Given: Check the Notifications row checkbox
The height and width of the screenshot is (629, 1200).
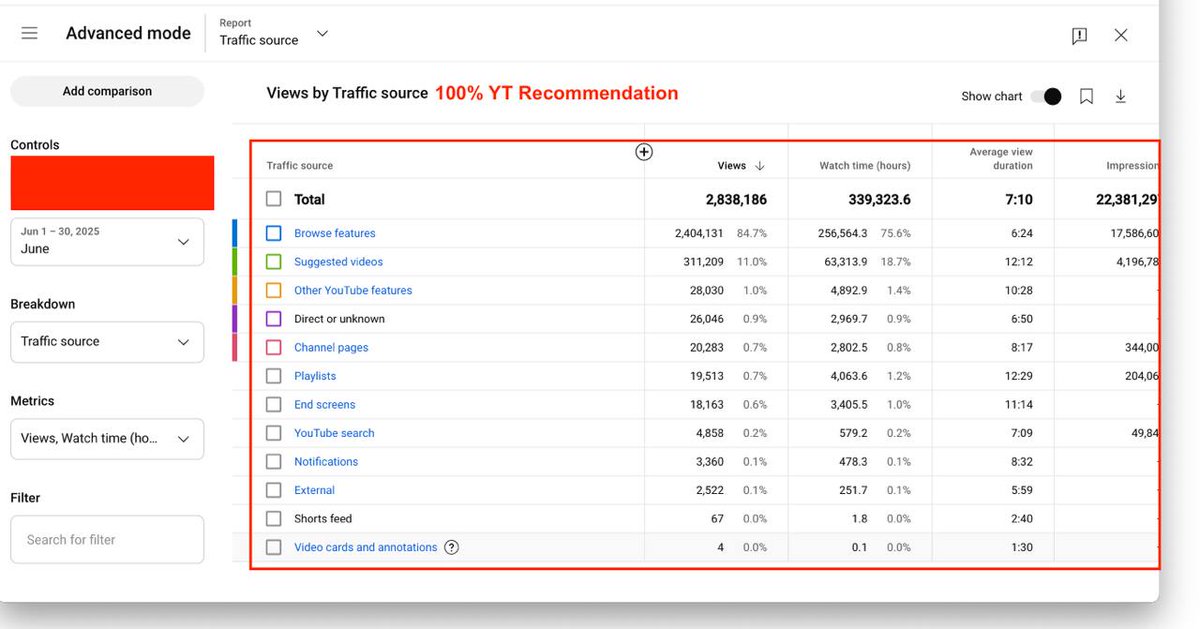Looking at the screenshot, I should click(274, 462).
